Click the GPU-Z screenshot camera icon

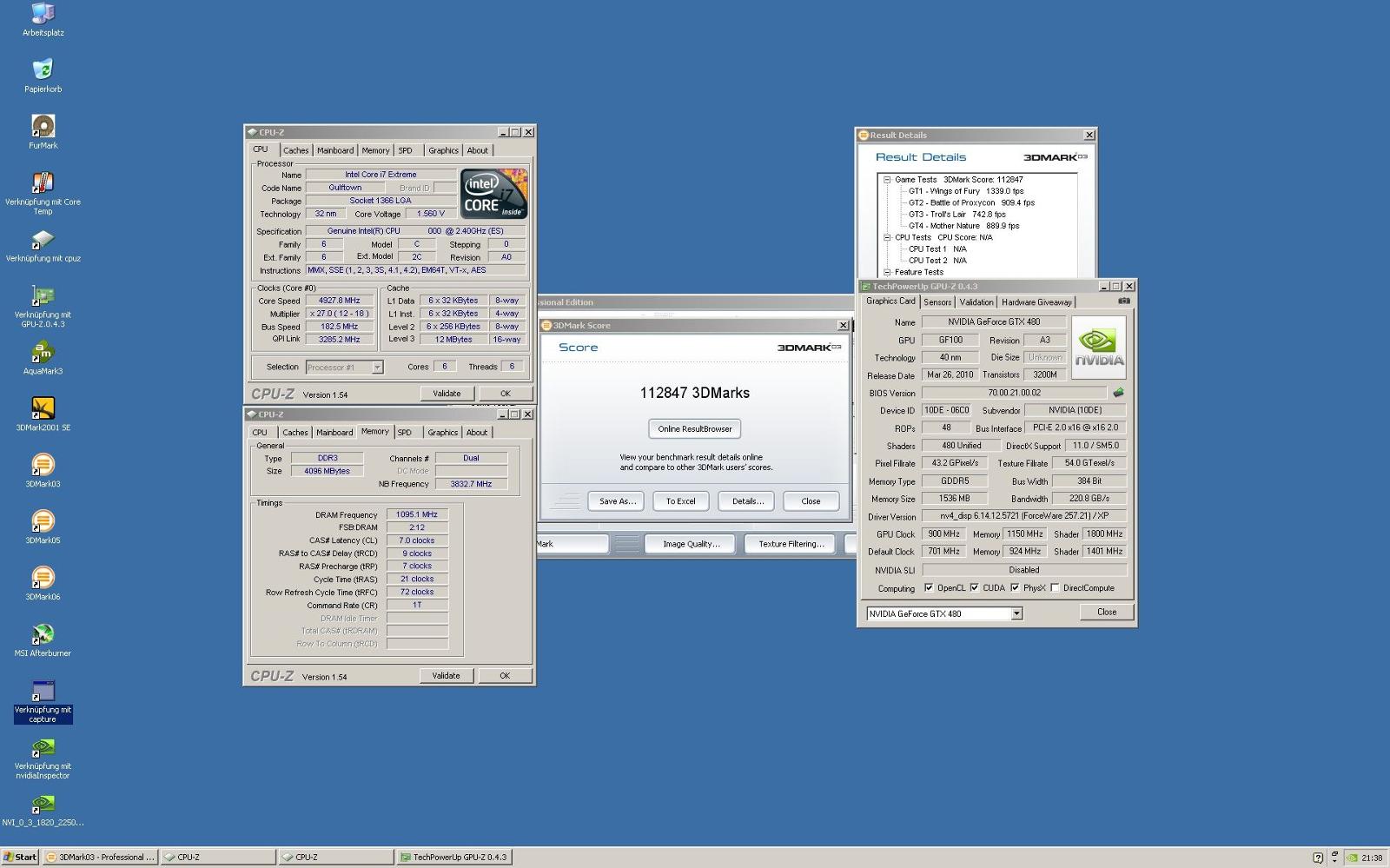(1123, 301)
